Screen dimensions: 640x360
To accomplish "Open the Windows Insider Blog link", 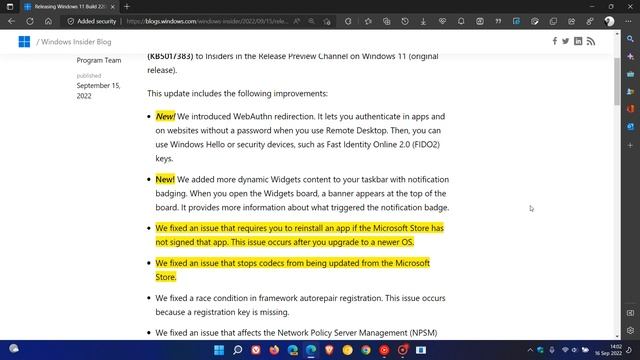I will point(76,42).
